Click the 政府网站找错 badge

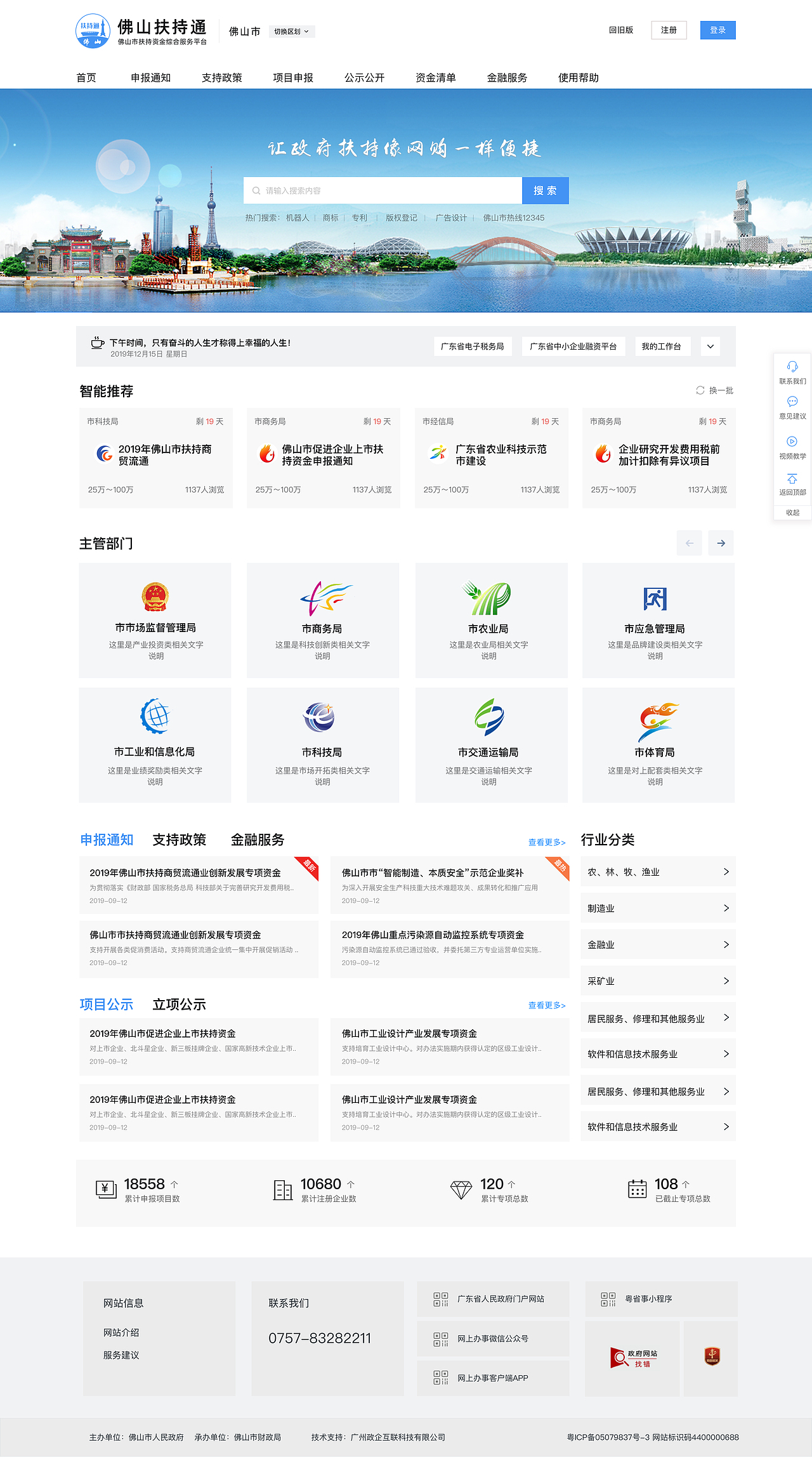[x=633, y=1358]
